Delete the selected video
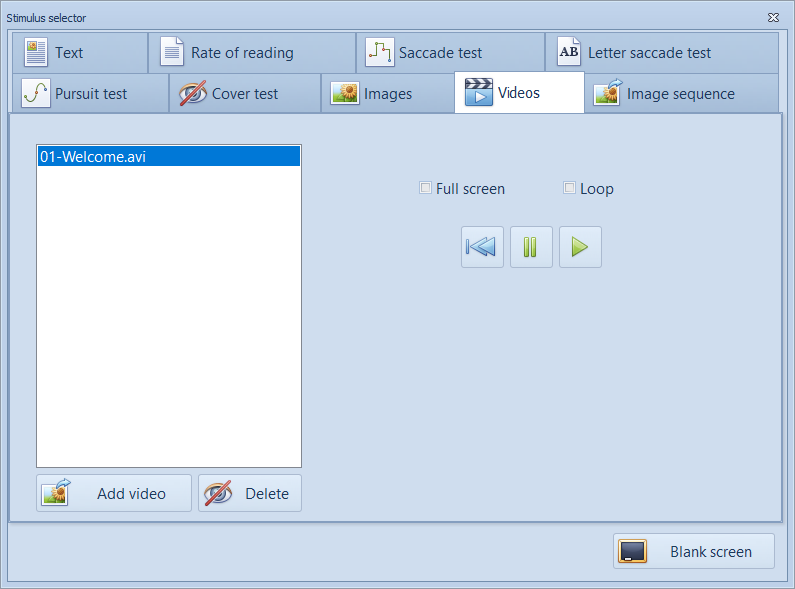 tap(249, 493)
